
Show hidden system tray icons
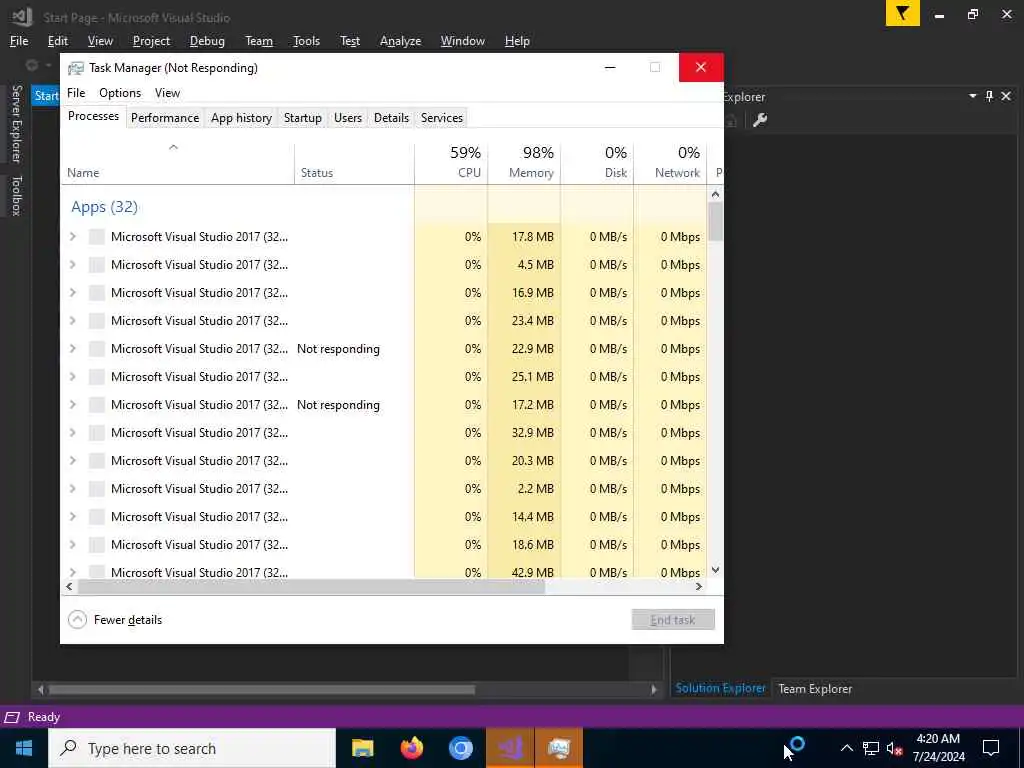[846, 748]
